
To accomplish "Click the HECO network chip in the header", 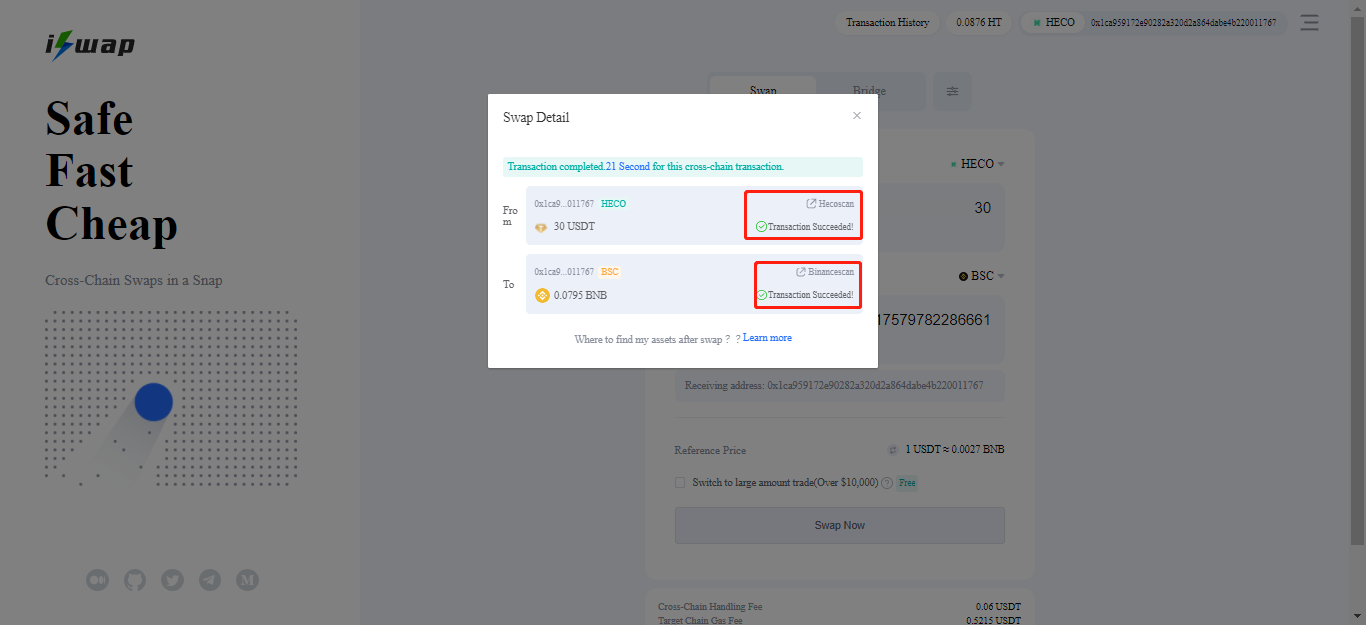I will coord(1053,22).
